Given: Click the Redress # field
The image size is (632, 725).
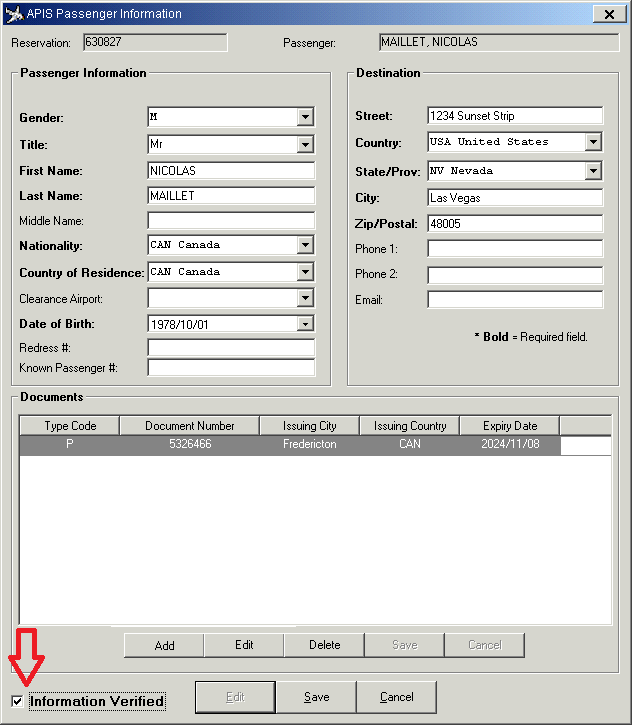Looking at the screenshot, I should (231, 348).
